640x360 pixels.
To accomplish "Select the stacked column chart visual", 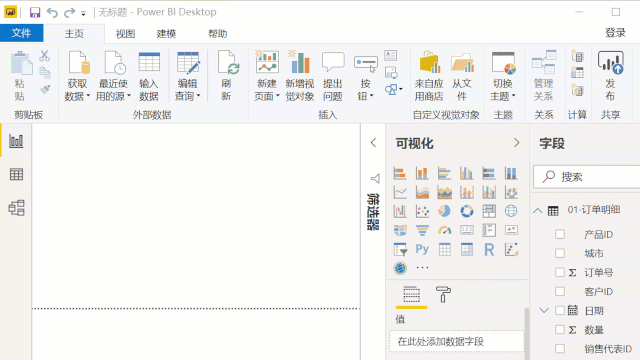I will (x=422, y=173).
